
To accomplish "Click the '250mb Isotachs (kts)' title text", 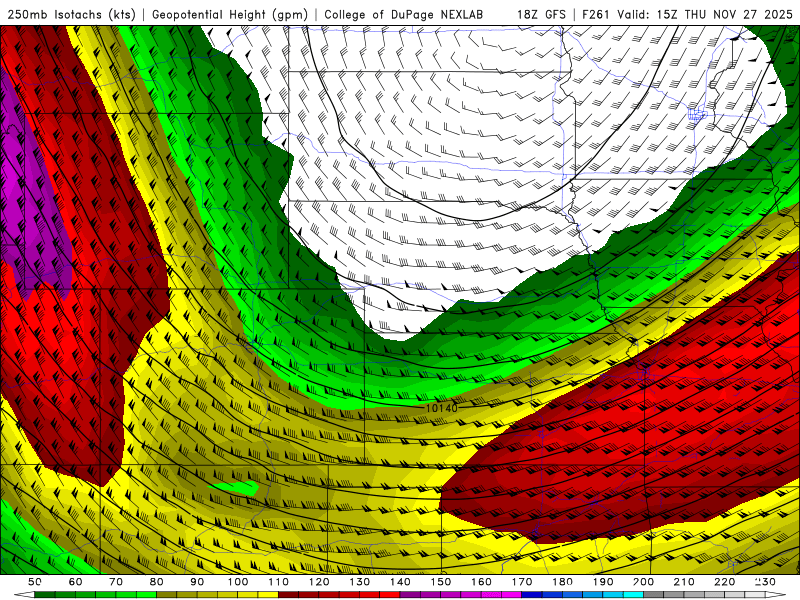I will pos(72,15).
